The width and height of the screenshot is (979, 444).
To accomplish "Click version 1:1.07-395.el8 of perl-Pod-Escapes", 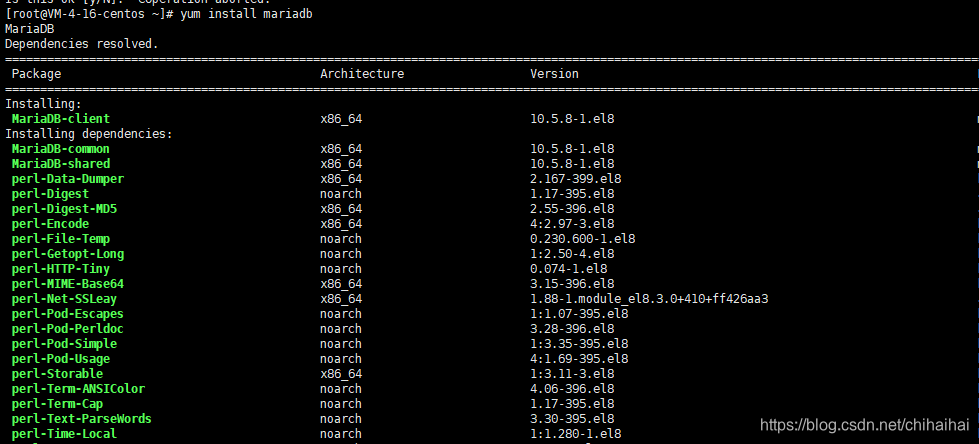I will pos(579,313).
